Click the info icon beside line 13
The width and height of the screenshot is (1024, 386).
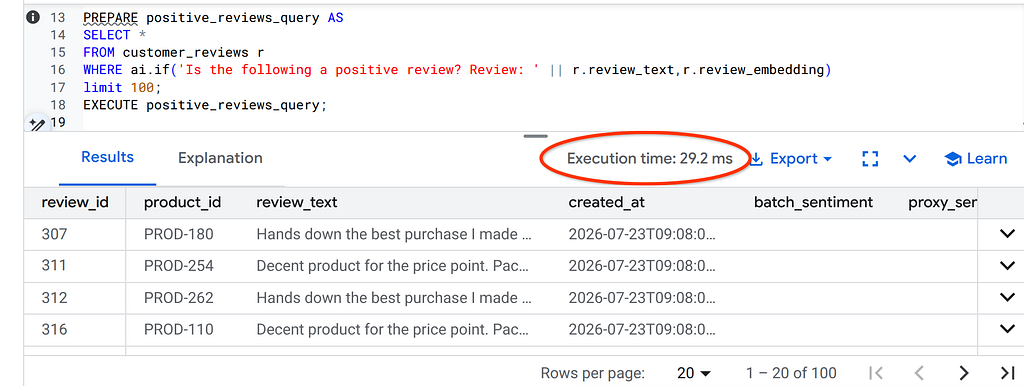coord(32,18)
